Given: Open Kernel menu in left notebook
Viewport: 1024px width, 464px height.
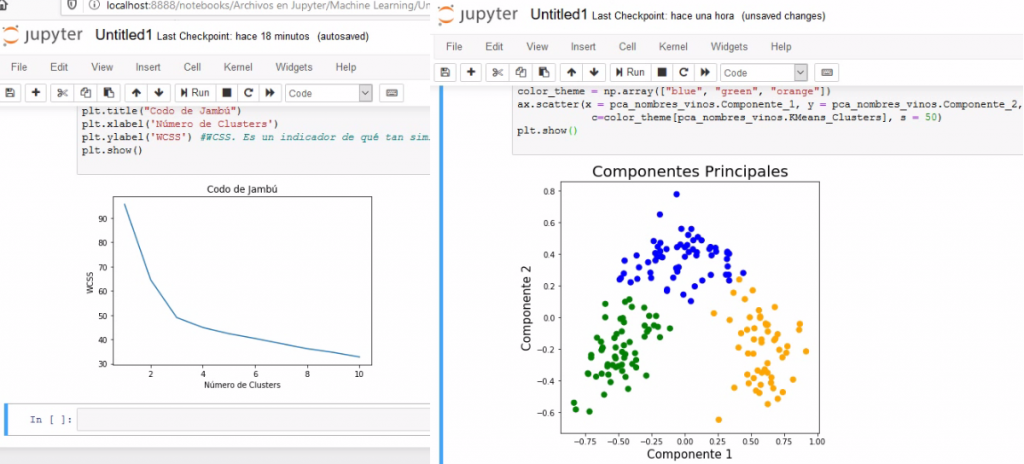Looking at the screenshot, I should click(238, 67).
